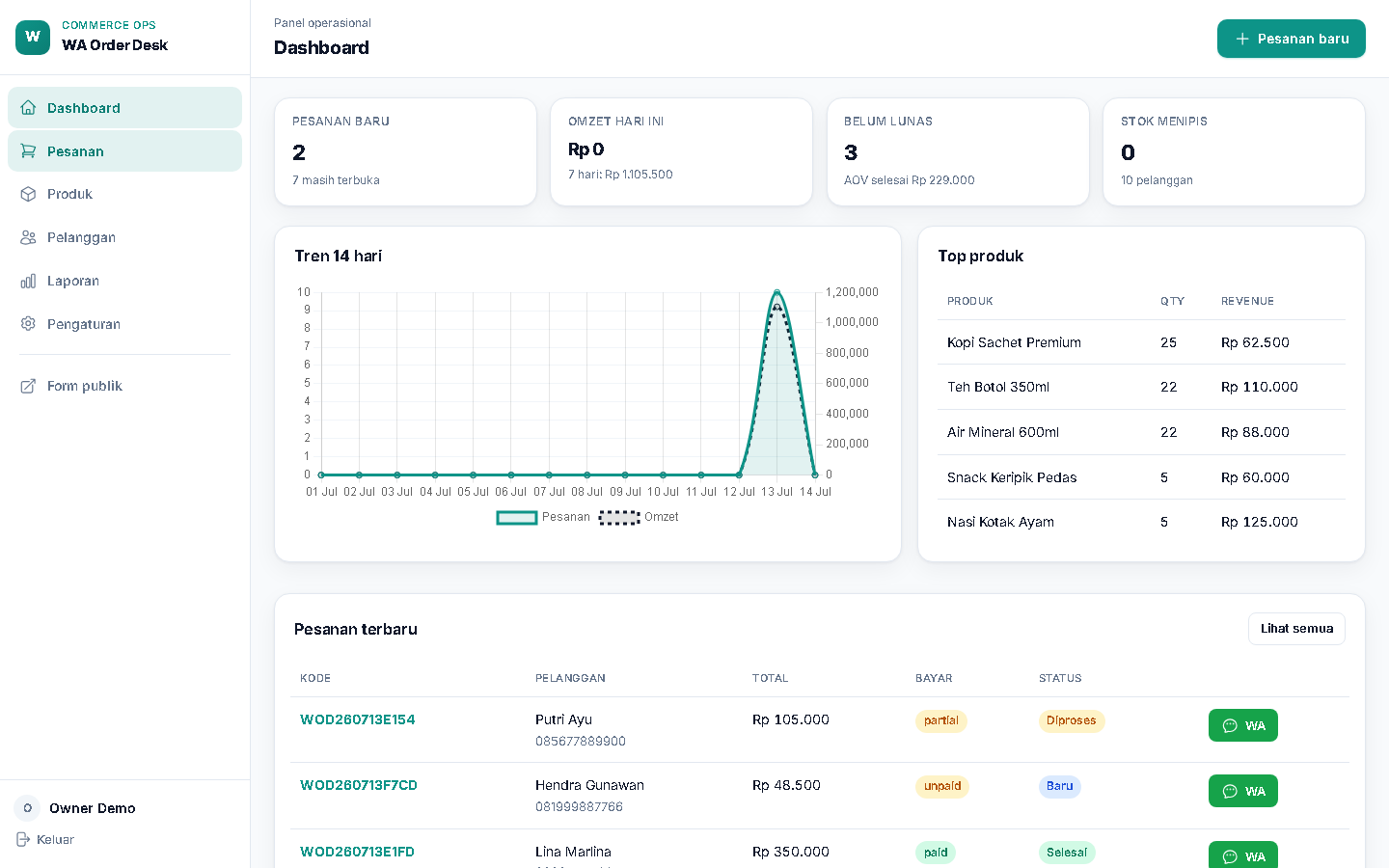1389x868 pixels.
Task: Click the Stok Menipis stat card
Action: pyautogui.click(x=1234, y=151)
